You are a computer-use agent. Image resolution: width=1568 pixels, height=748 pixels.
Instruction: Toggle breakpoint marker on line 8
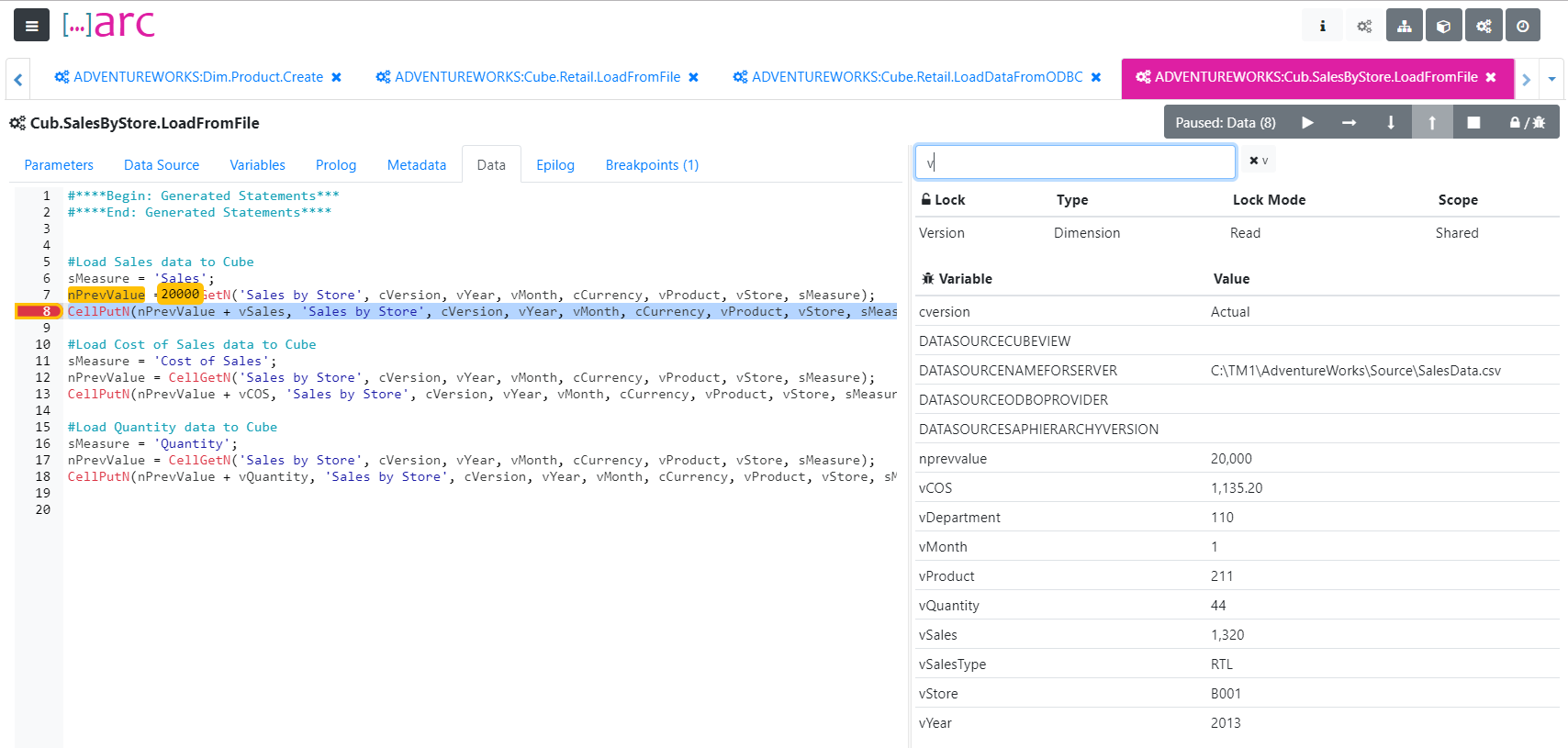38,311
